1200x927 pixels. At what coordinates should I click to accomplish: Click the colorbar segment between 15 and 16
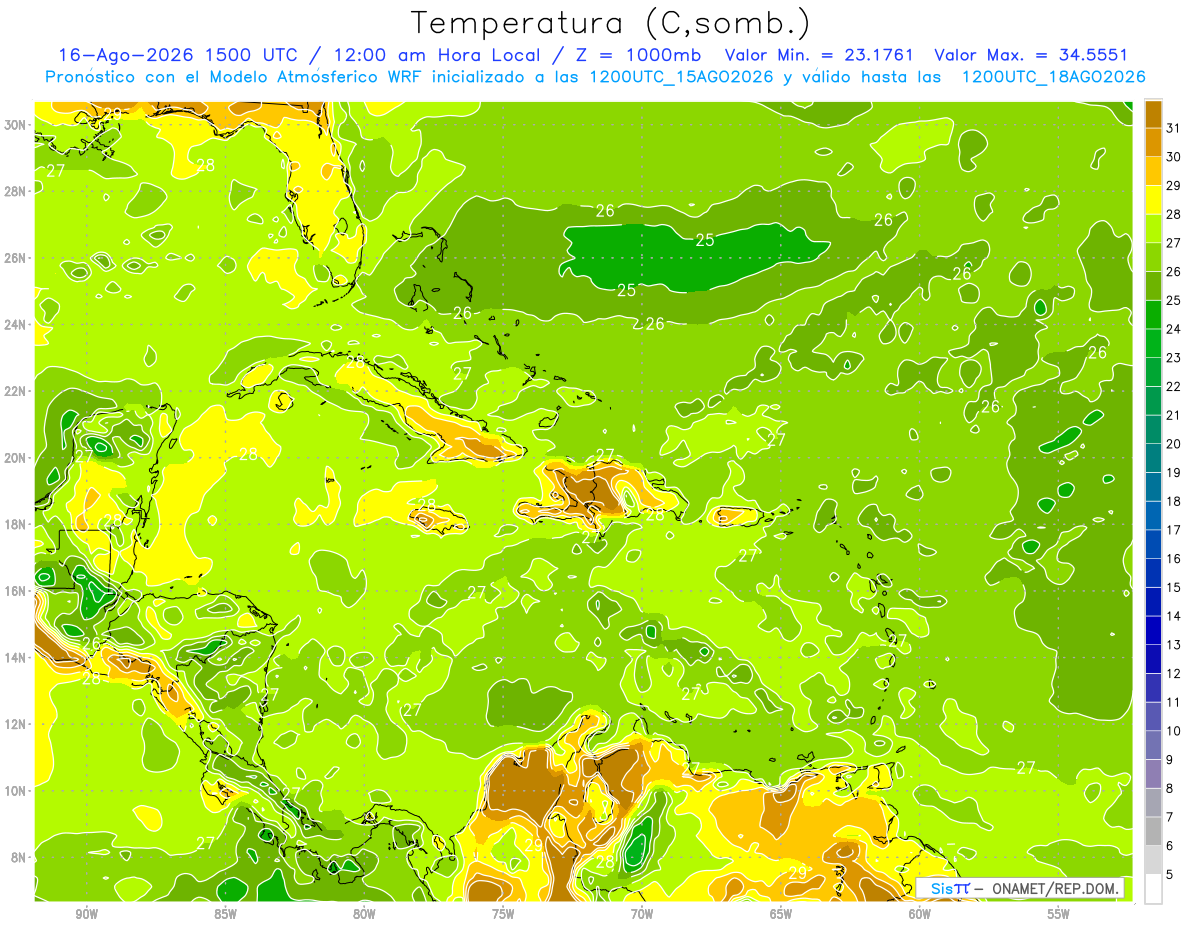[1153, 573]
